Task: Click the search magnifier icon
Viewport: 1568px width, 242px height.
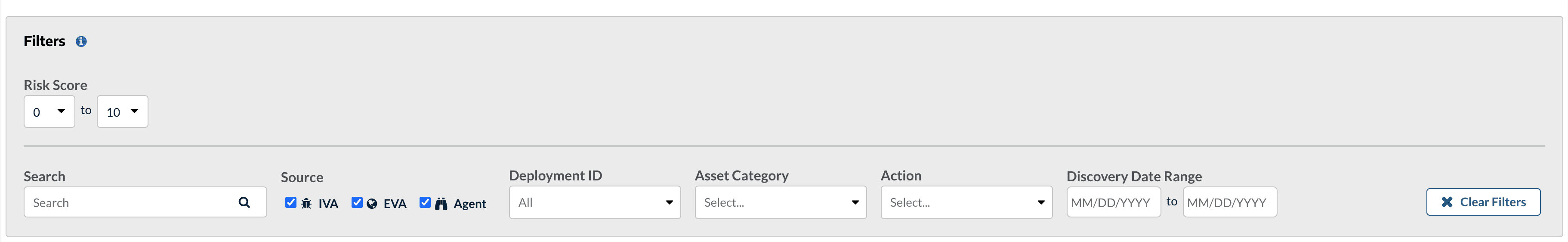Action: pyautogui.click(x=244, y=202)
